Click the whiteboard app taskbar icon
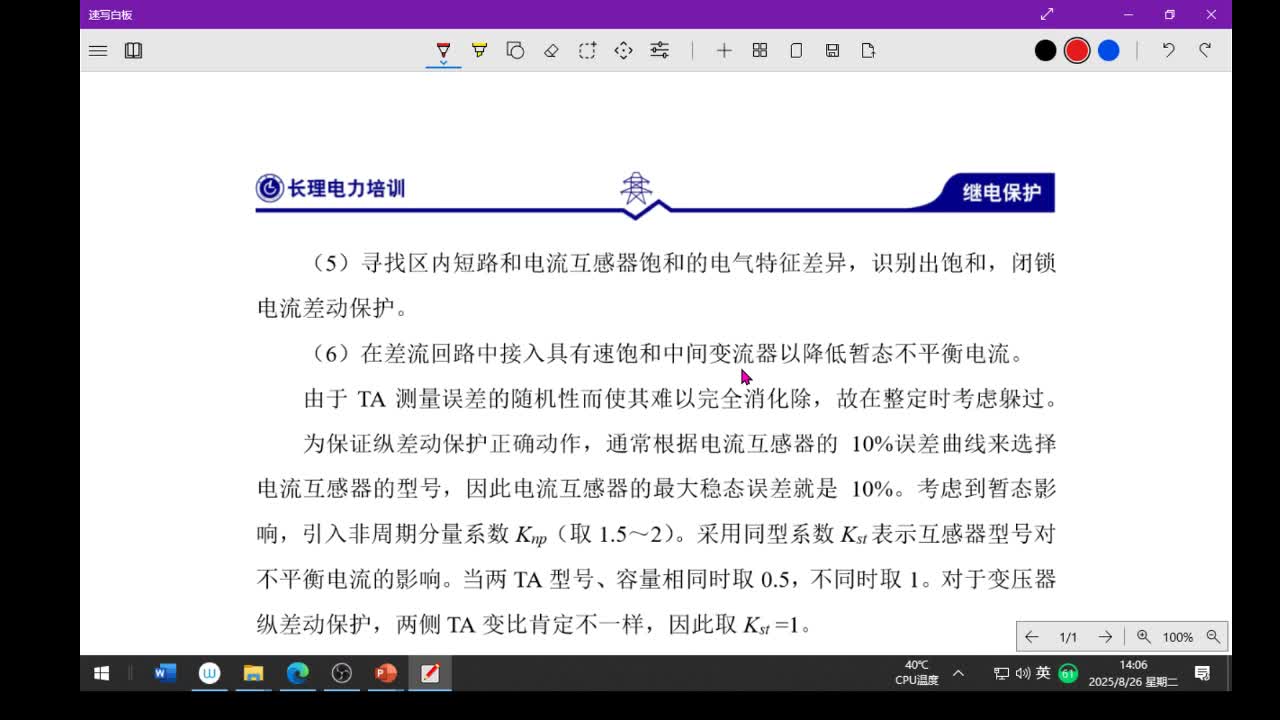The image size is (1280, 720). point(430,674)
